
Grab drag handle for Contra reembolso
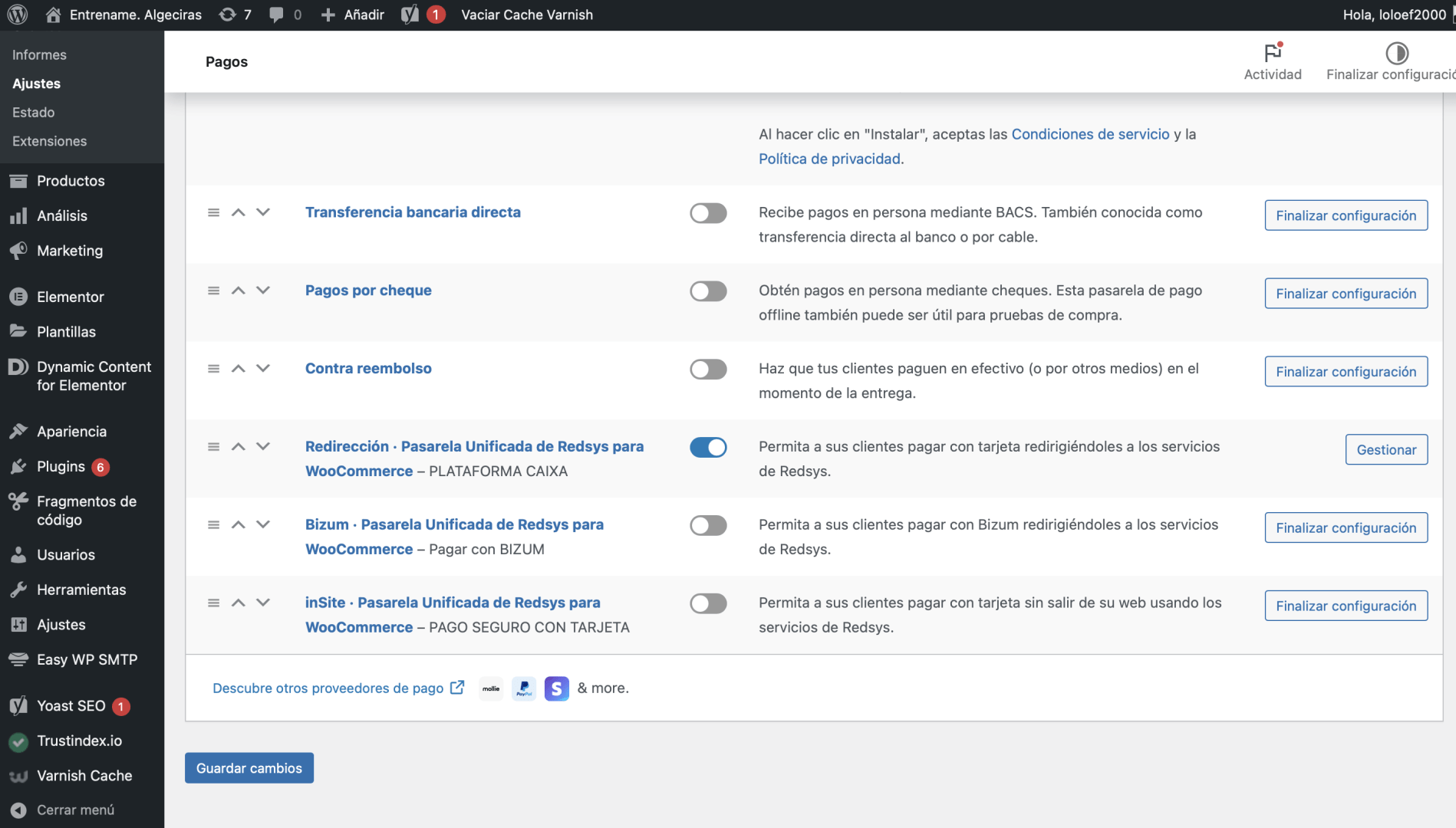[x=213, y=369]
